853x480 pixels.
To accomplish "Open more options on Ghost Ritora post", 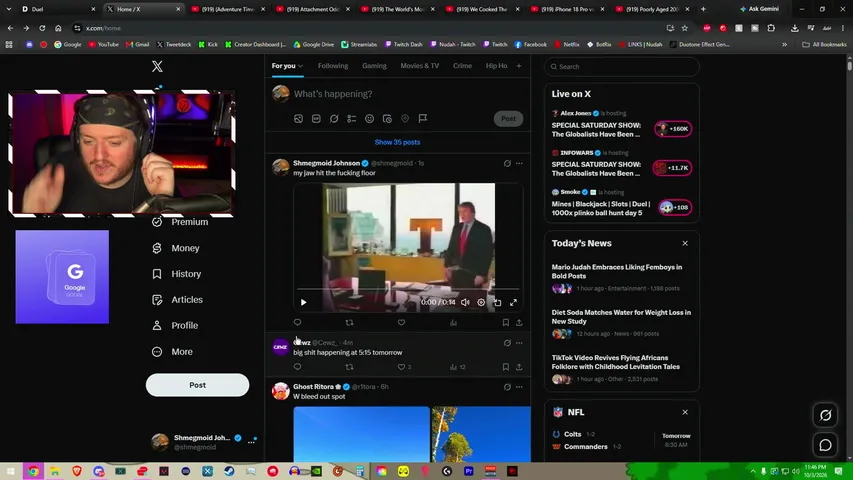I will coord(519,387).
